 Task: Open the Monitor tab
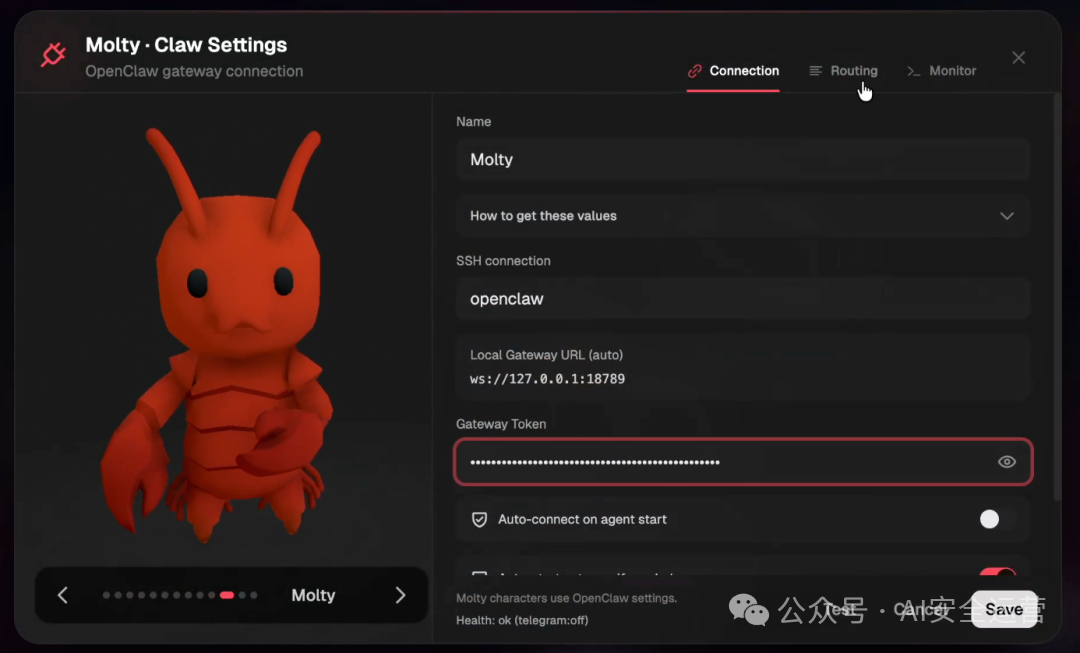(x=942, y=71)
